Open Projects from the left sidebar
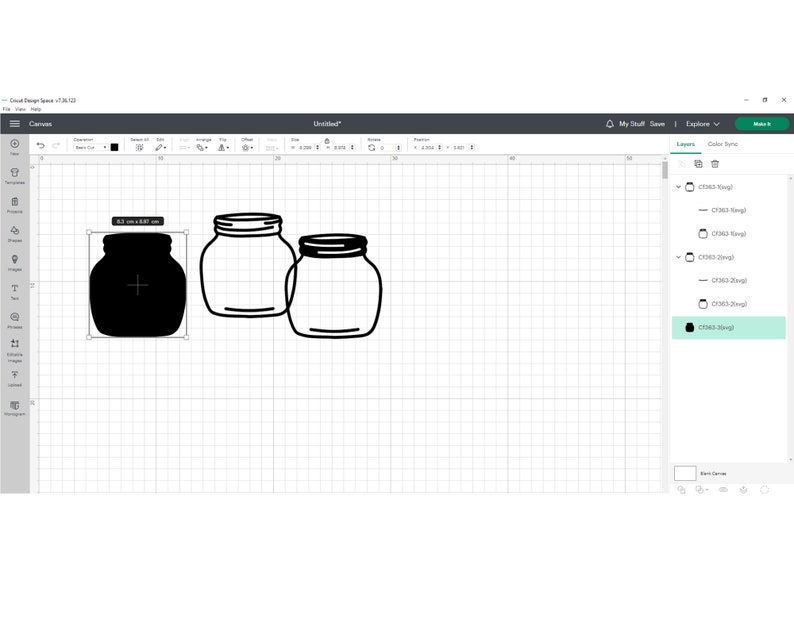The height and width of the screenshot is (638, 794). pos(15,205)
